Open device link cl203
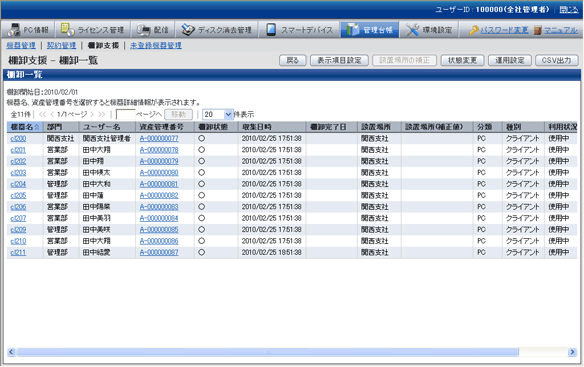Image resolution: width=584 pixels, height=367 pixels. click(18, 173)
